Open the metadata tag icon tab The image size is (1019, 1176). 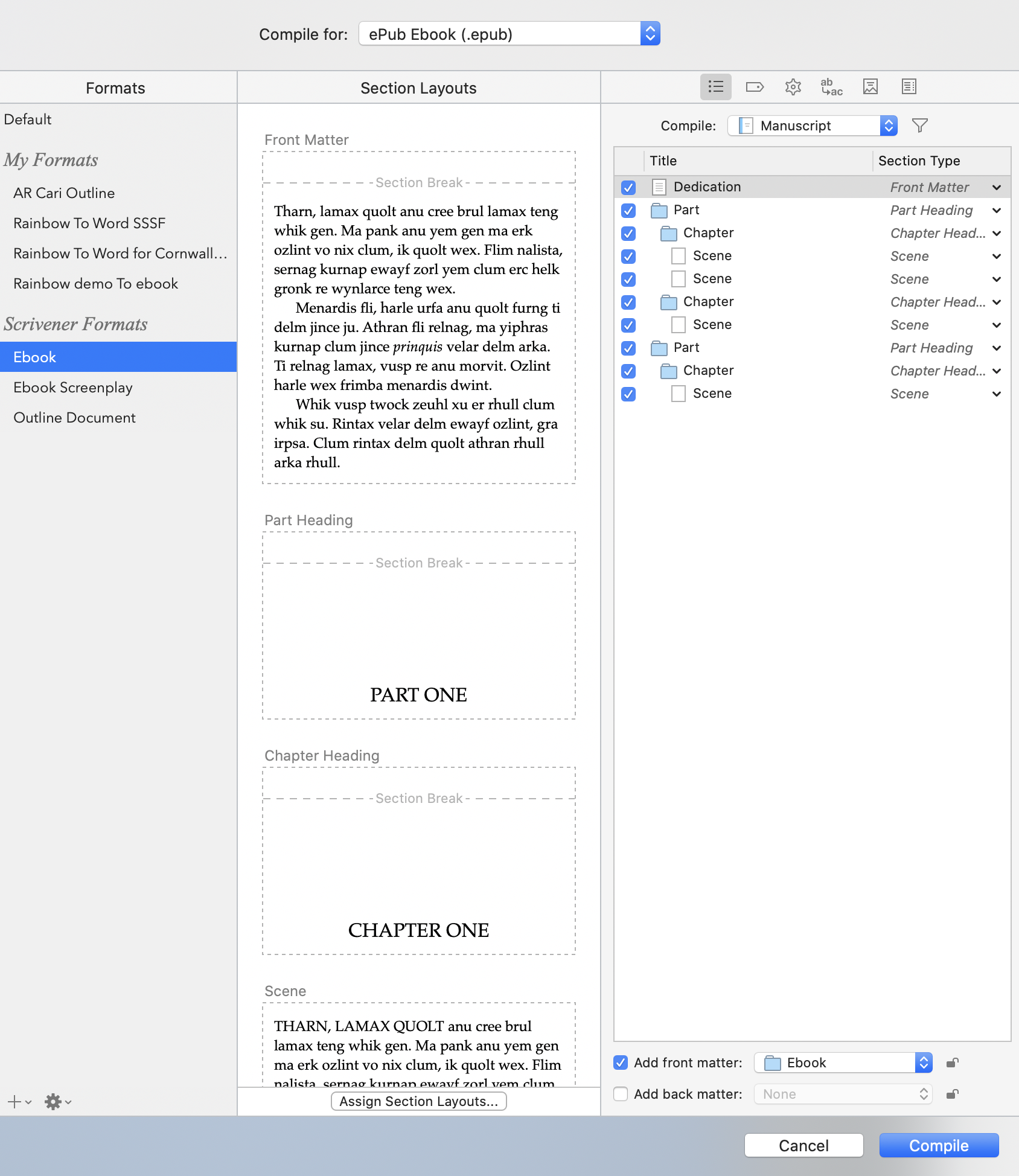(755, 87)
